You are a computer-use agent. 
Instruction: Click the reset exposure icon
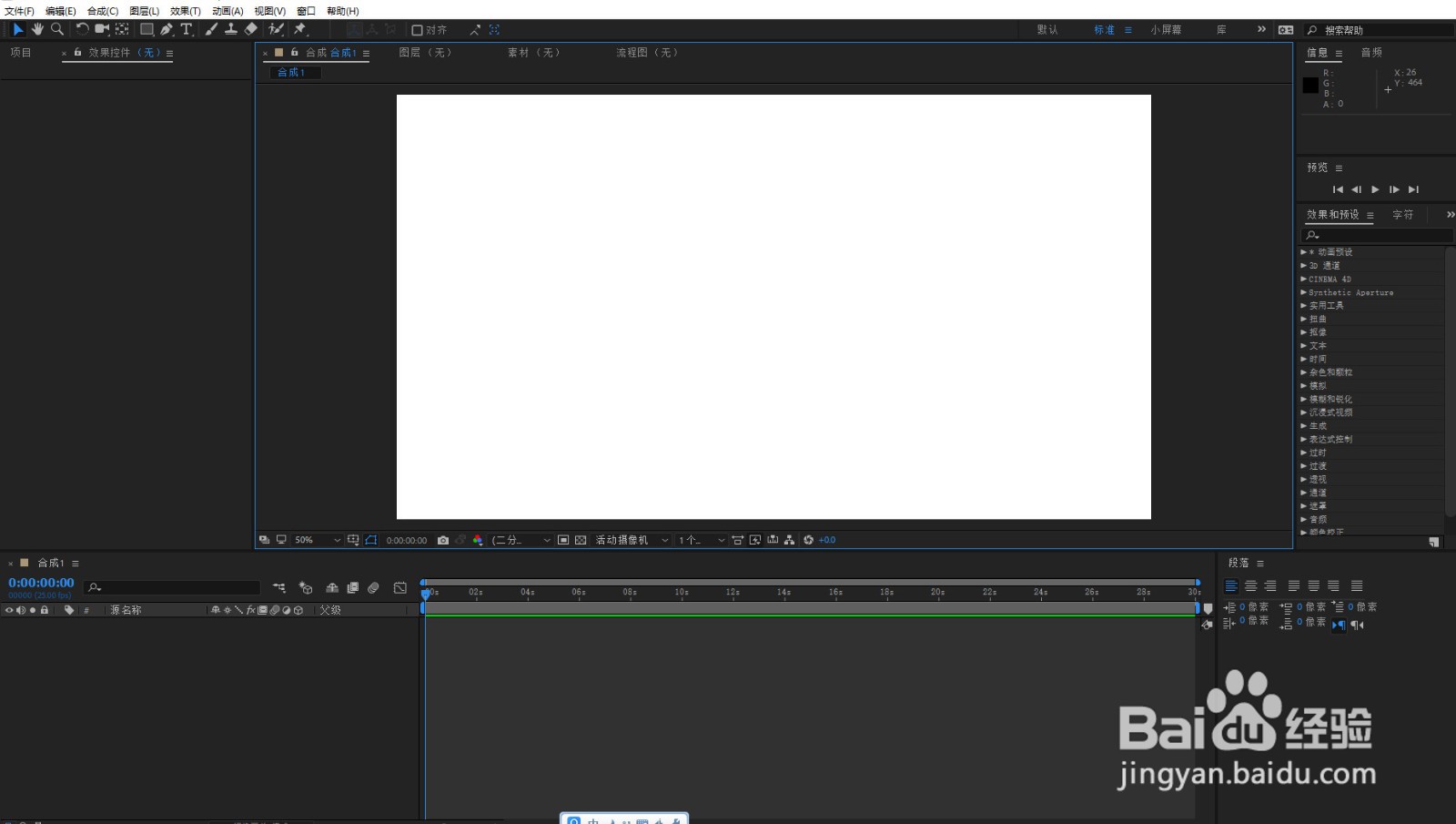tap(808, 540)
